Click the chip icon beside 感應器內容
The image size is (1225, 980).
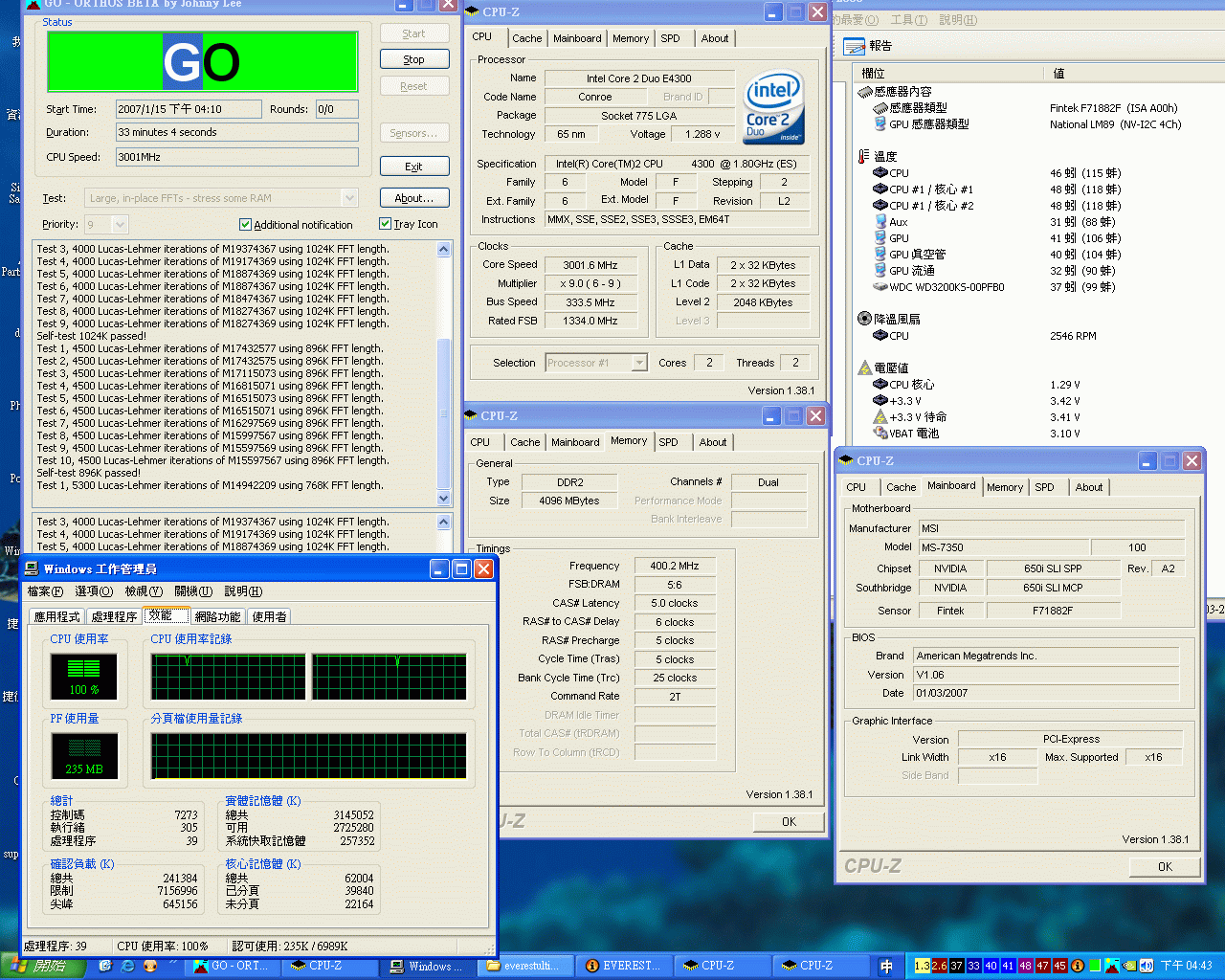point(864,92)
